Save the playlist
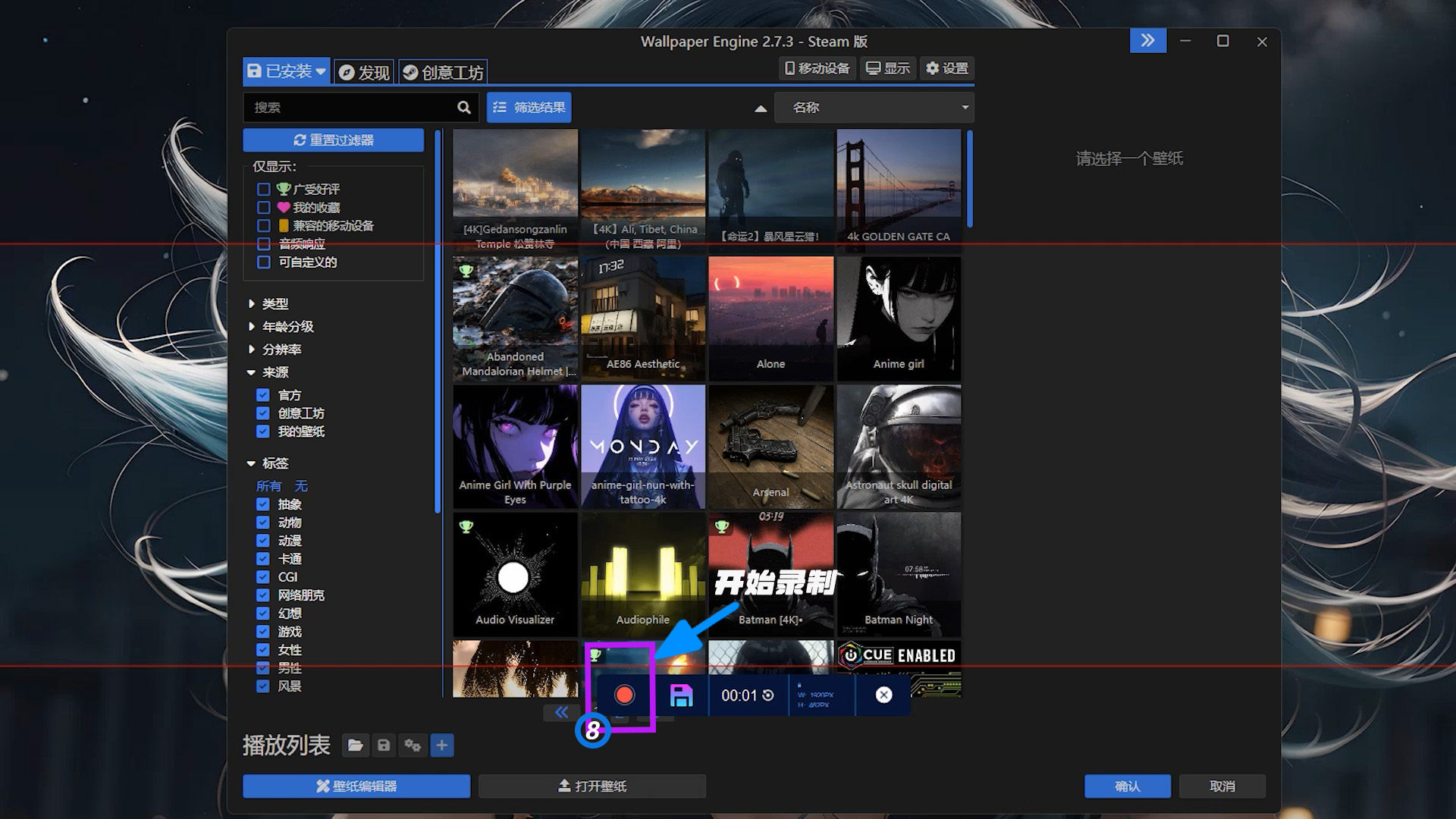This screenshot has width=1456, height=819. [x=384, y=745]
